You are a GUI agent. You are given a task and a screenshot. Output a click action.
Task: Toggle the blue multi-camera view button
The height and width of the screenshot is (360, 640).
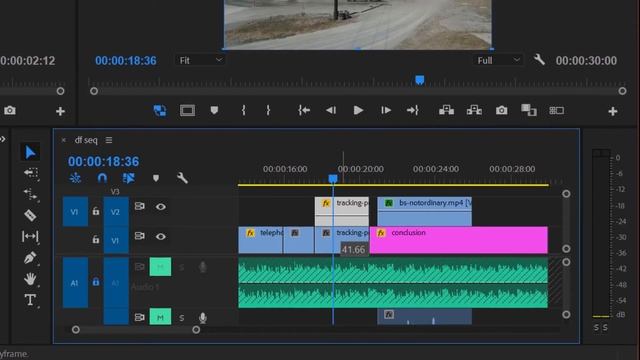160,111
